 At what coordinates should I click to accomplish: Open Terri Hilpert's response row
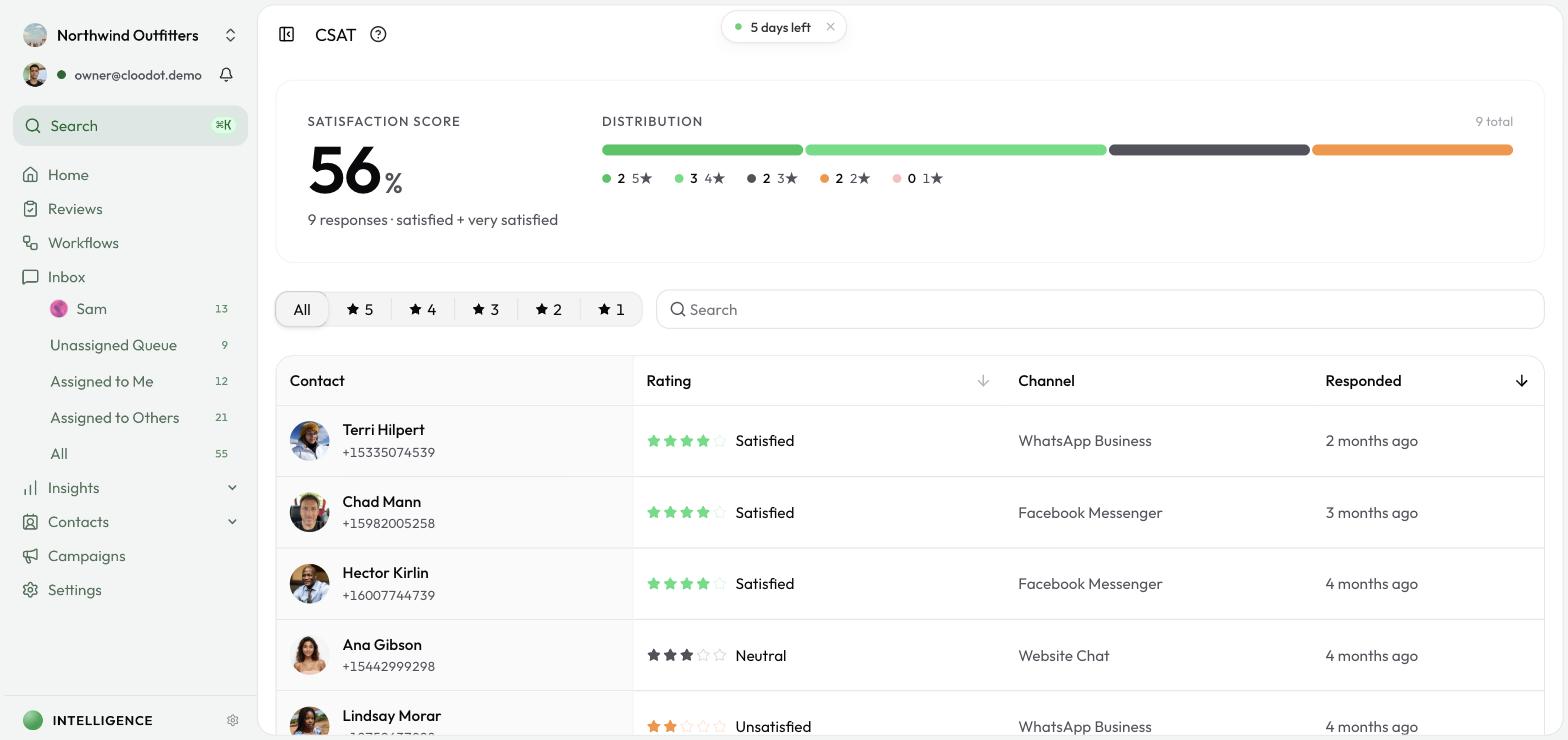(x=910, y=441)
